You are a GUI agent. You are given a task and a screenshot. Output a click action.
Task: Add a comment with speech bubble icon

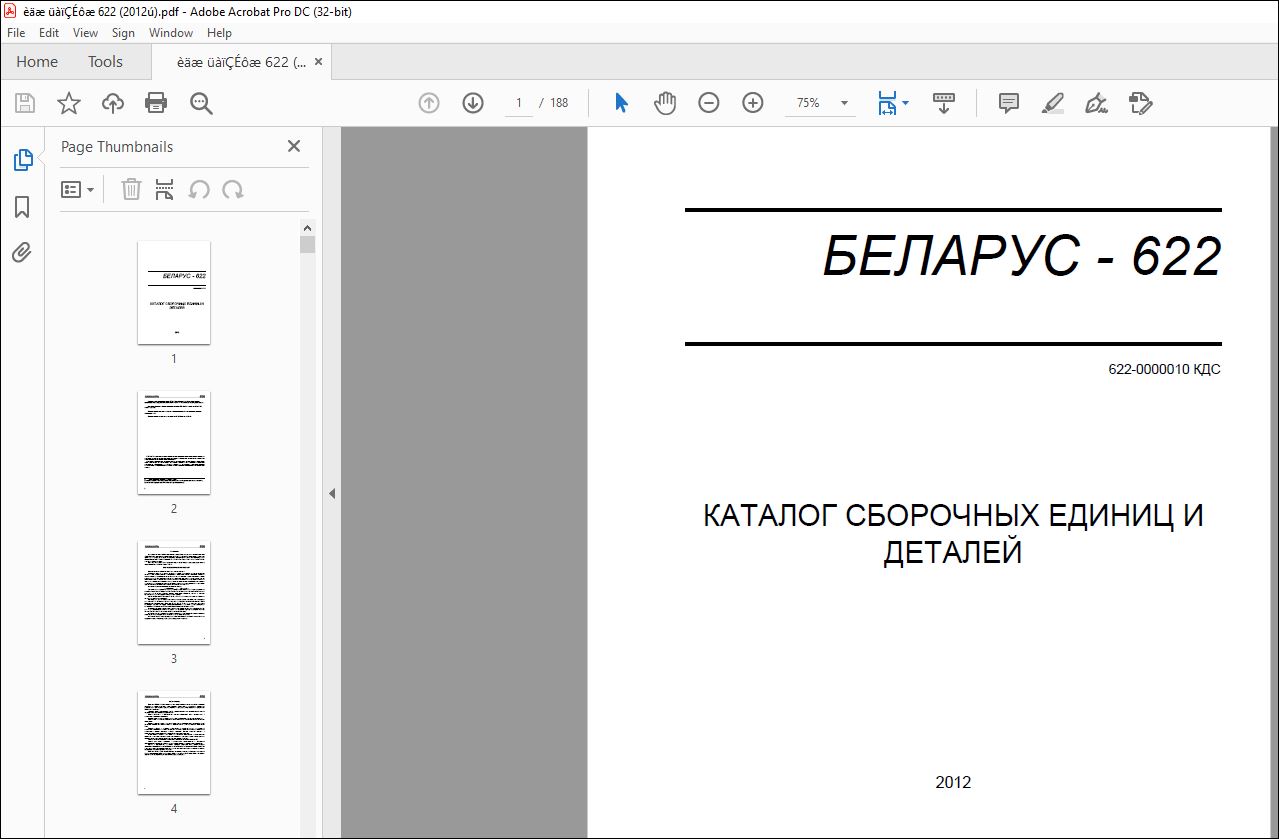coord(1009,103)
